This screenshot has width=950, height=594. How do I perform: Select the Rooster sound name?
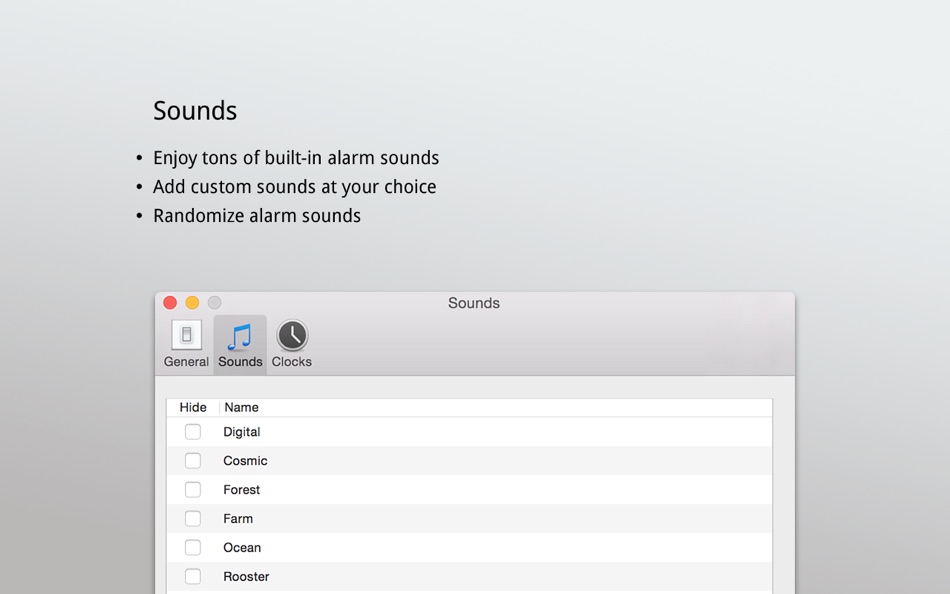pyautogui.click(x=246, y=576)
